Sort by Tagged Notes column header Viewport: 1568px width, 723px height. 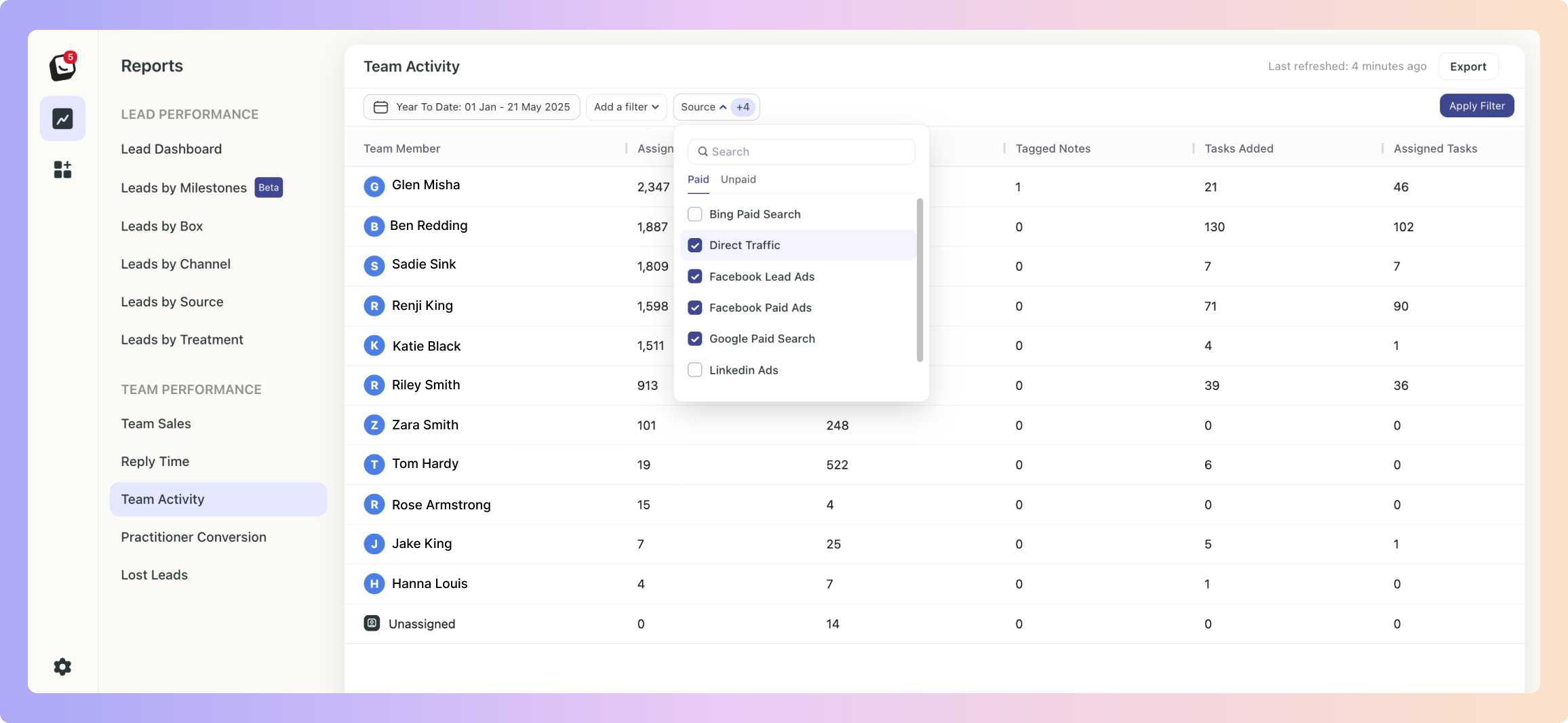pyautogui.click(x=1053, y=149)
